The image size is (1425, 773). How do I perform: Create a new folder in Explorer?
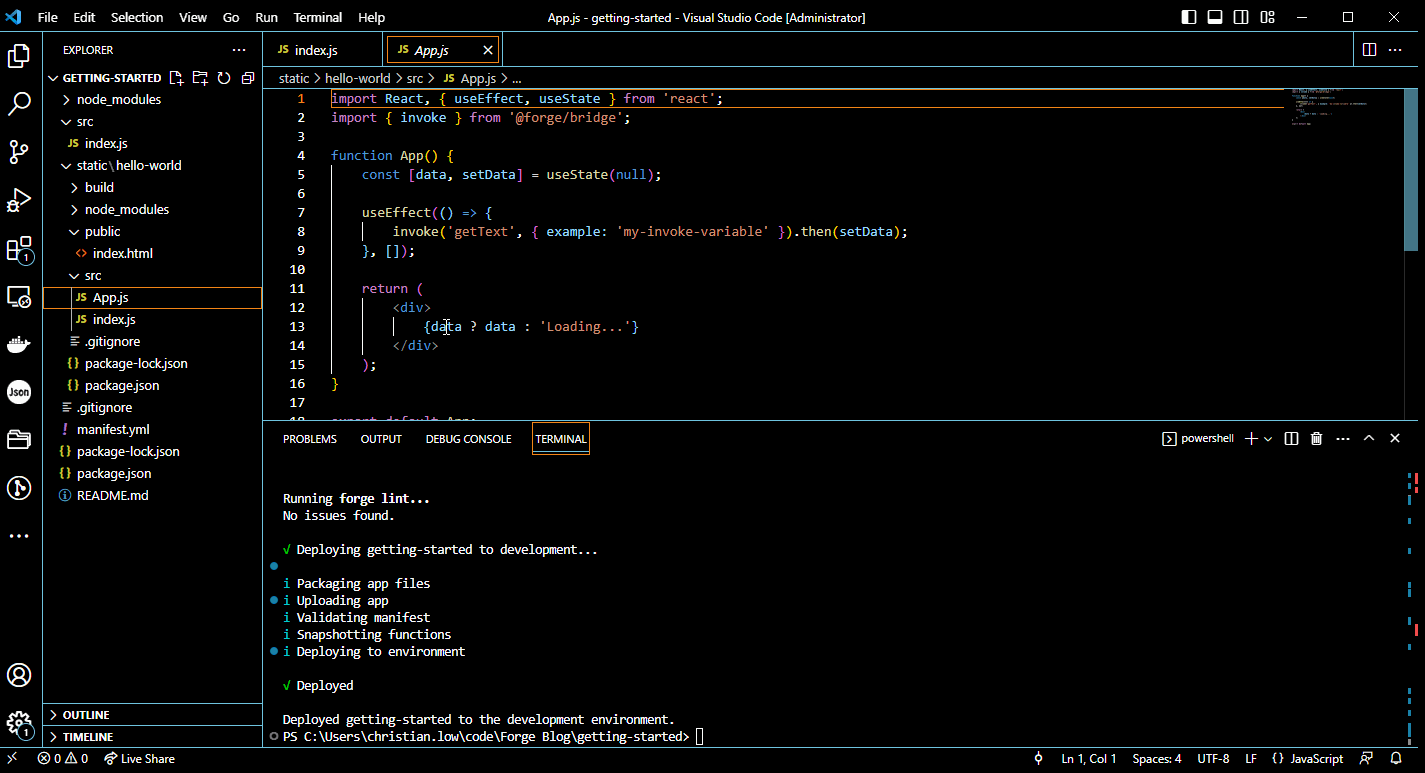tap(200, 78)
